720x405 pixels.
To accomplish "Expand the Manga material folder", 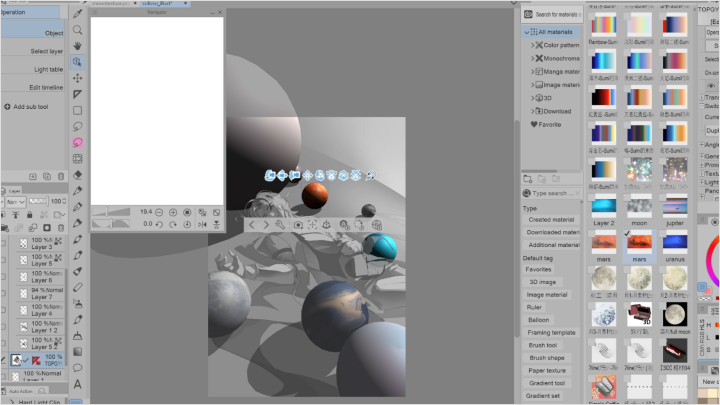I will 534,71.
